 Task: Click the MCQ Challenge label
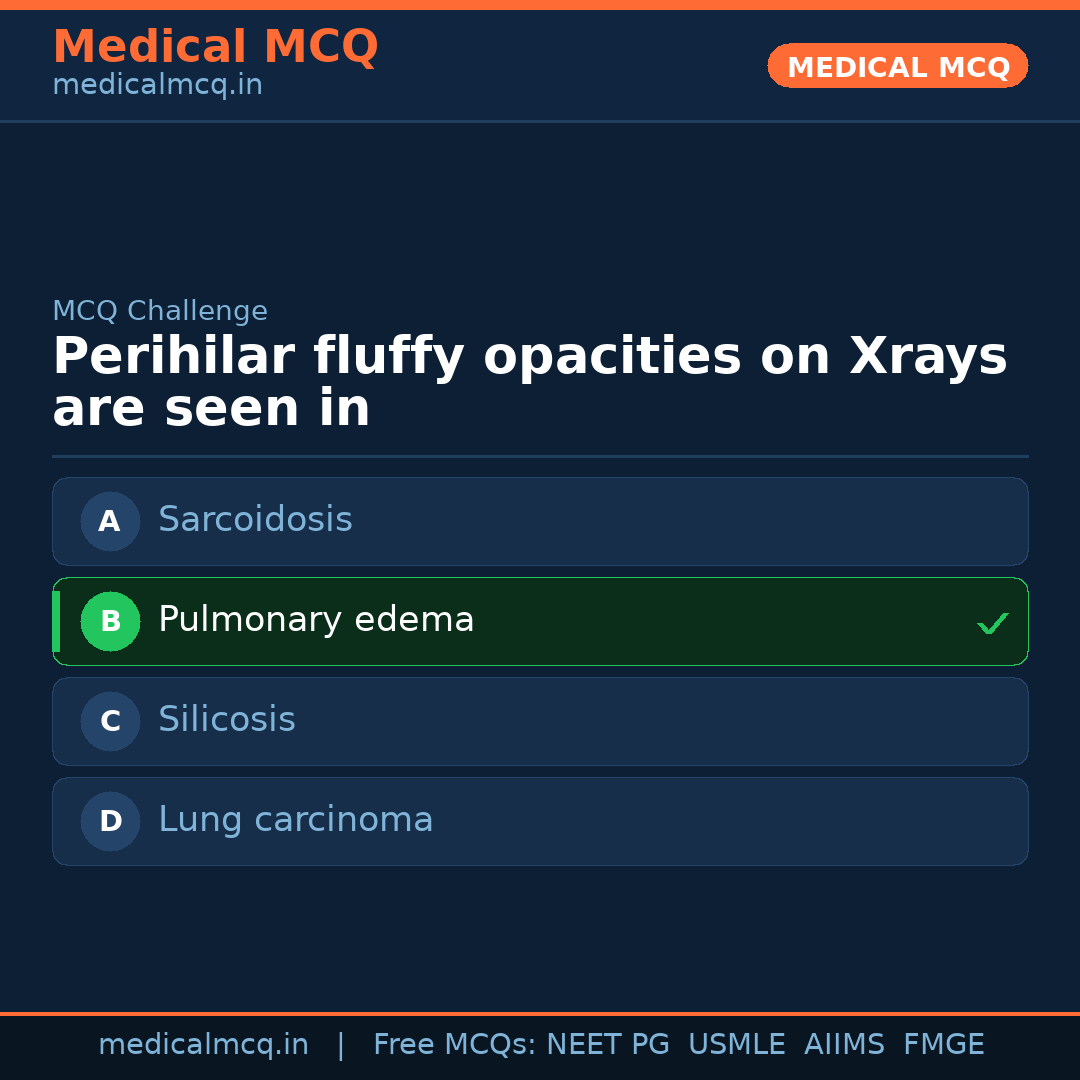[160, 311]
